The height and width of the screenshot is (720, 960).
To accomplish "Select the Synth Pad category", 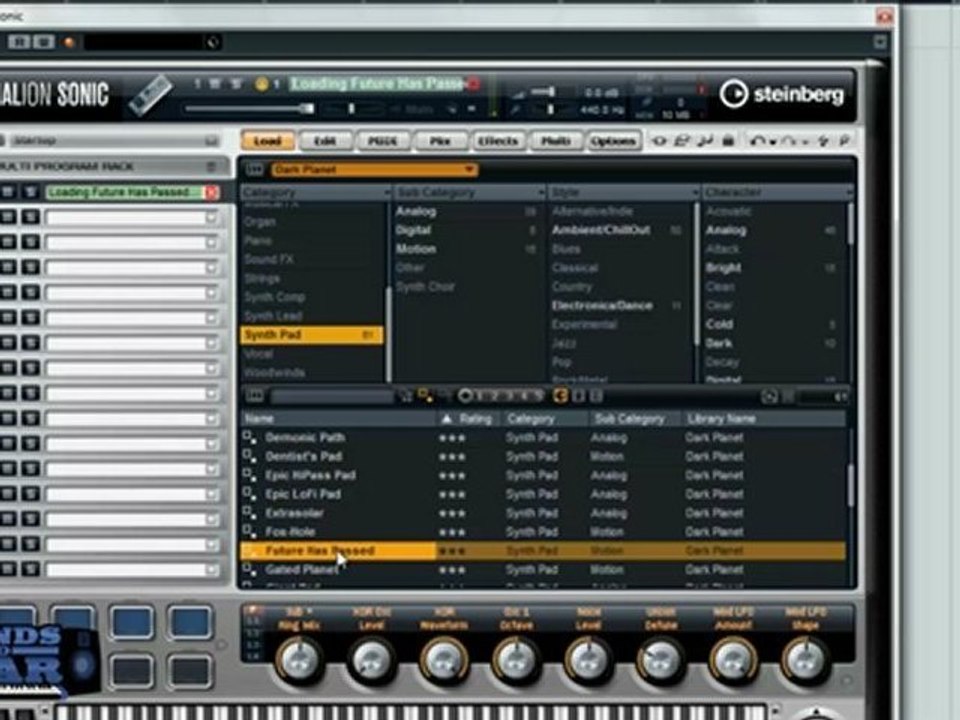I will tap(312, 335).
